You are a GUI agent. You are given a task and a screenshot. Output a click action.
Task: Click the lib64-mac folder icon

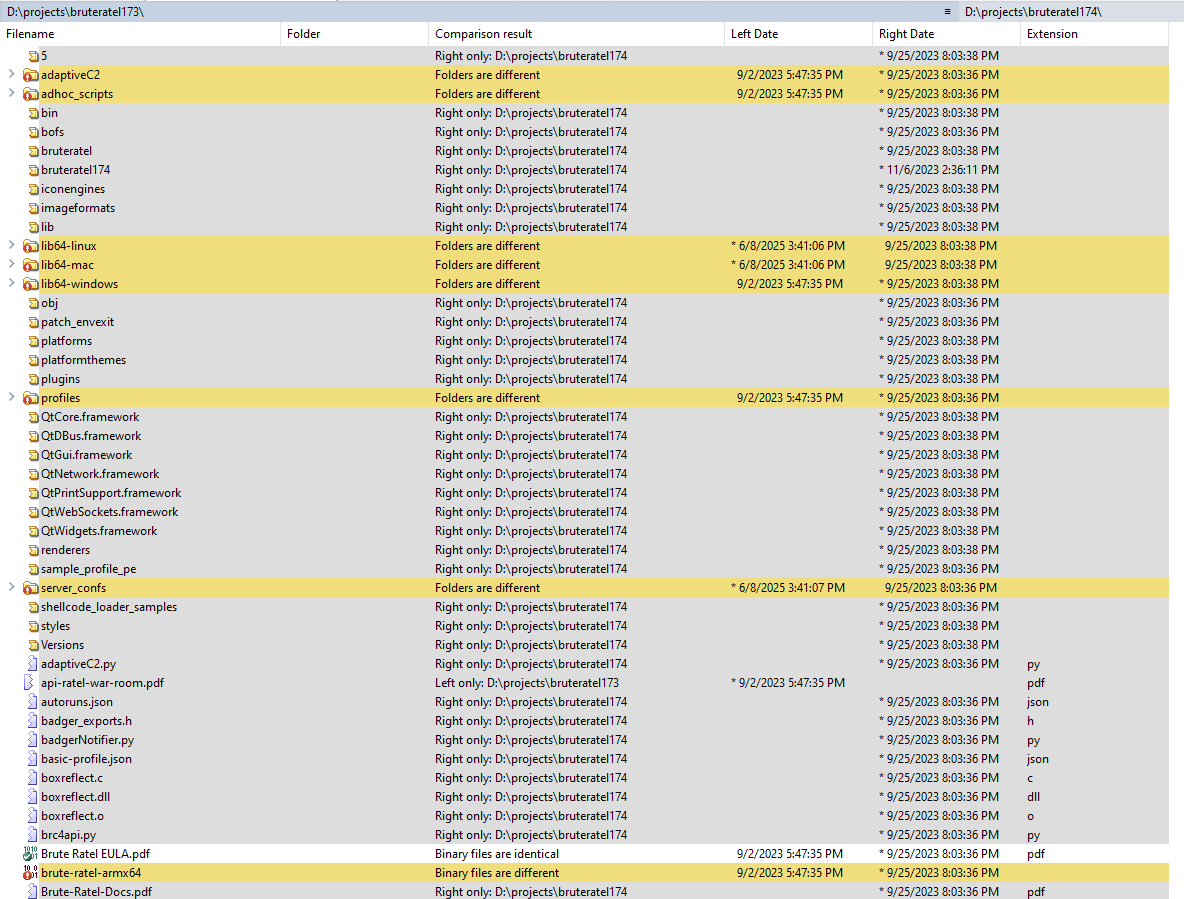pos(30,265)
